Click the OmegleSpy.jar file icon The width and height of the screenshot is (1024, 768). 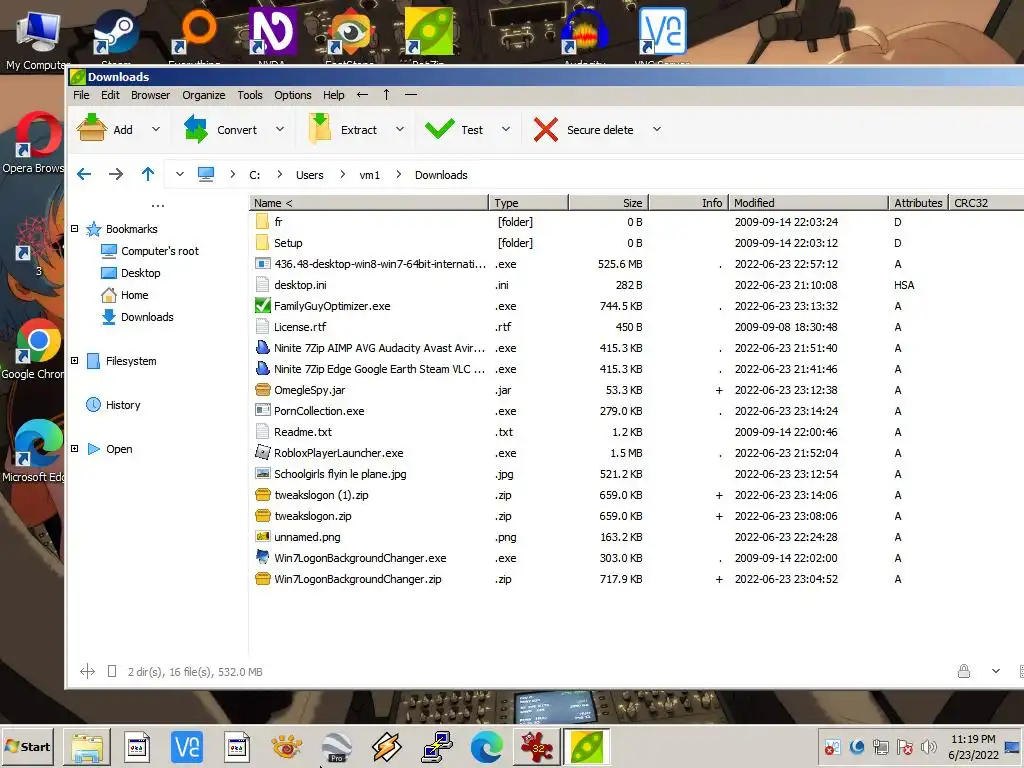click(x=263, y=390)
